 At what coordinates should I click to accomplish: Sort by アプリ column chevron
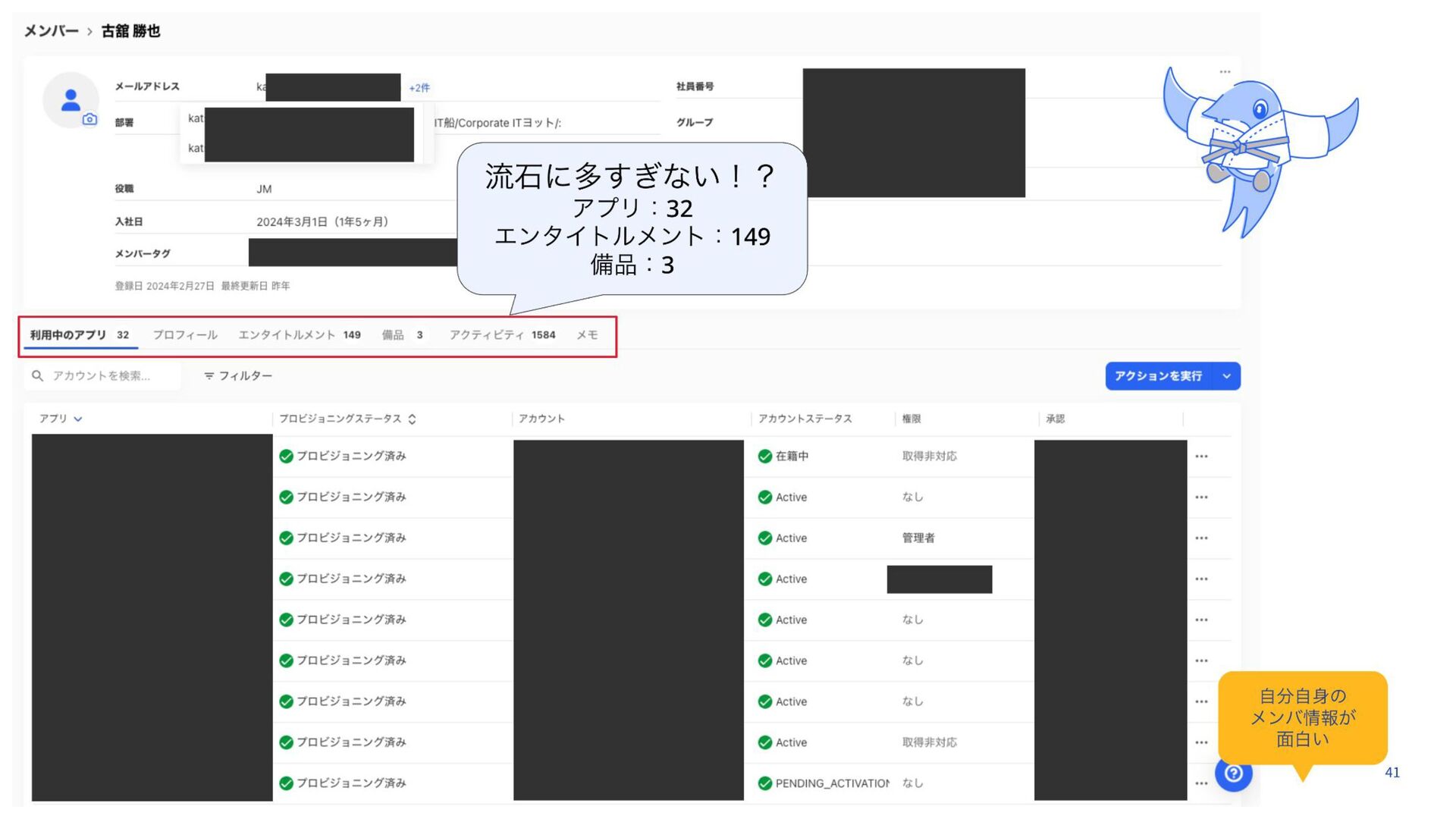78,419
